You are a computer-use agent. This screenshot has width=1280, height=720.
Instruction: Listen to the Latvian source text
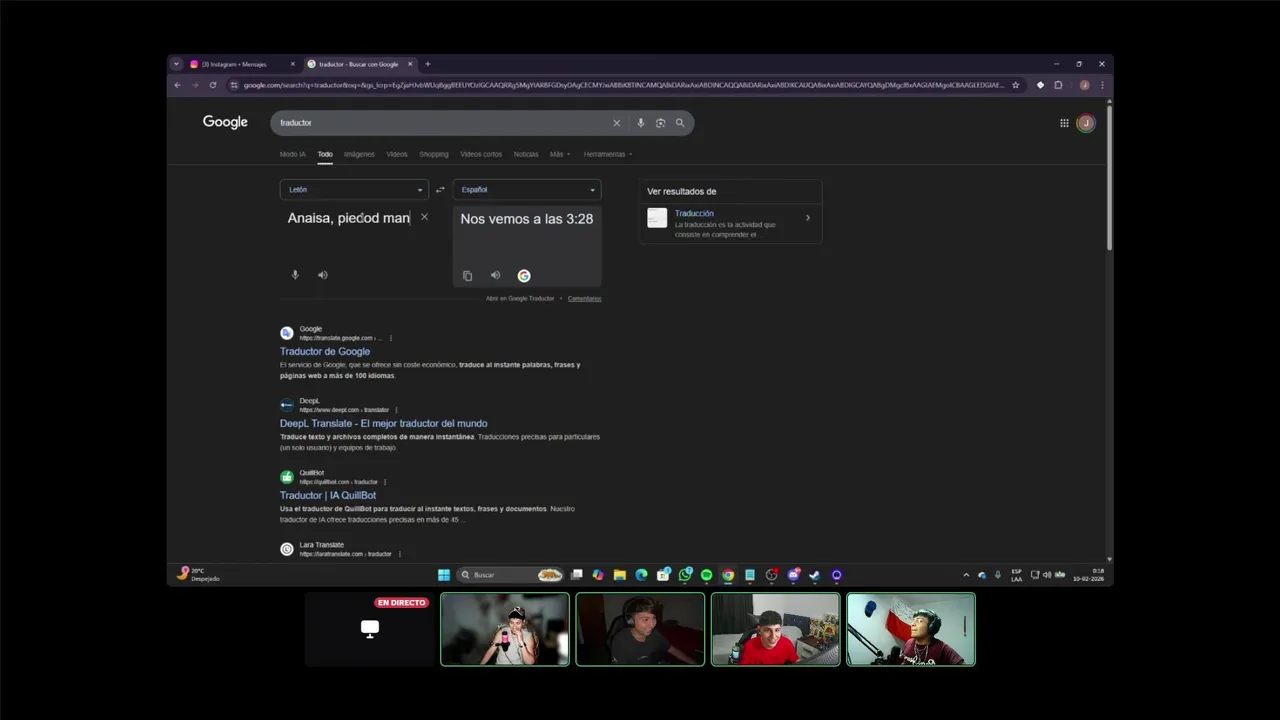322,275
